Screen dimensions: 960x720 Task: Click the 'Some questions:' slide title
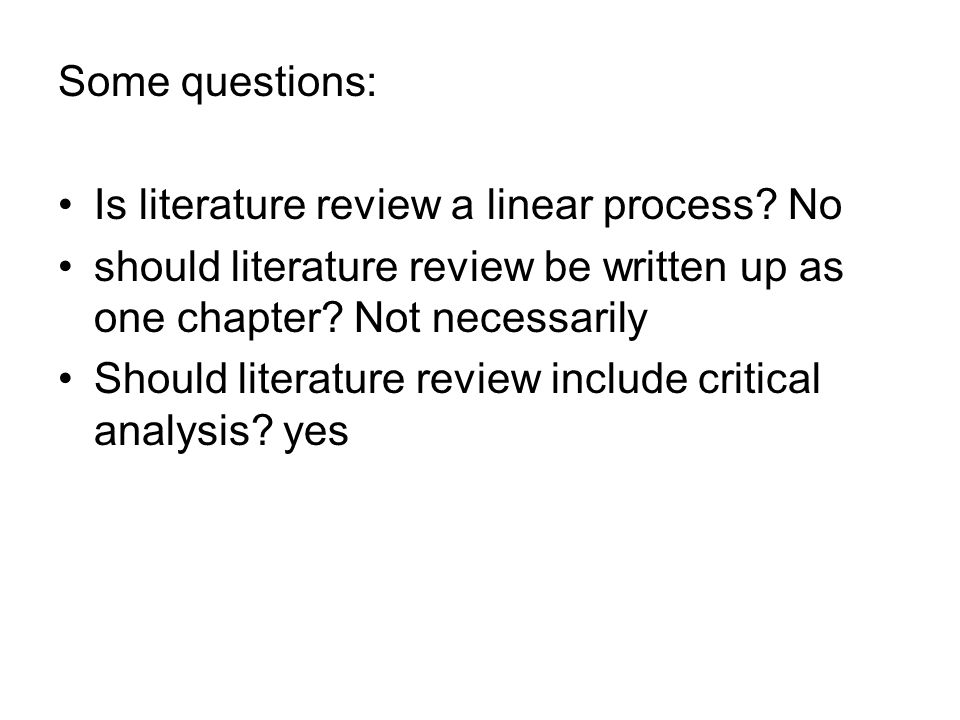217,82
